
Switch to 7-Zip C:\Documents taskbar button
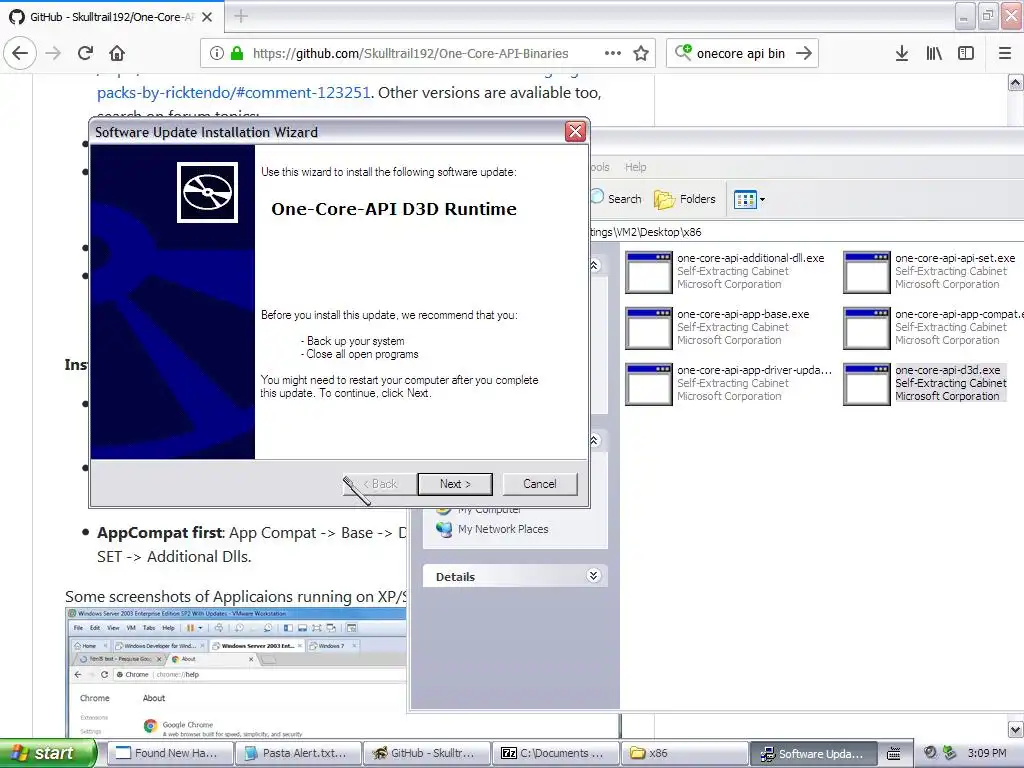555,753
